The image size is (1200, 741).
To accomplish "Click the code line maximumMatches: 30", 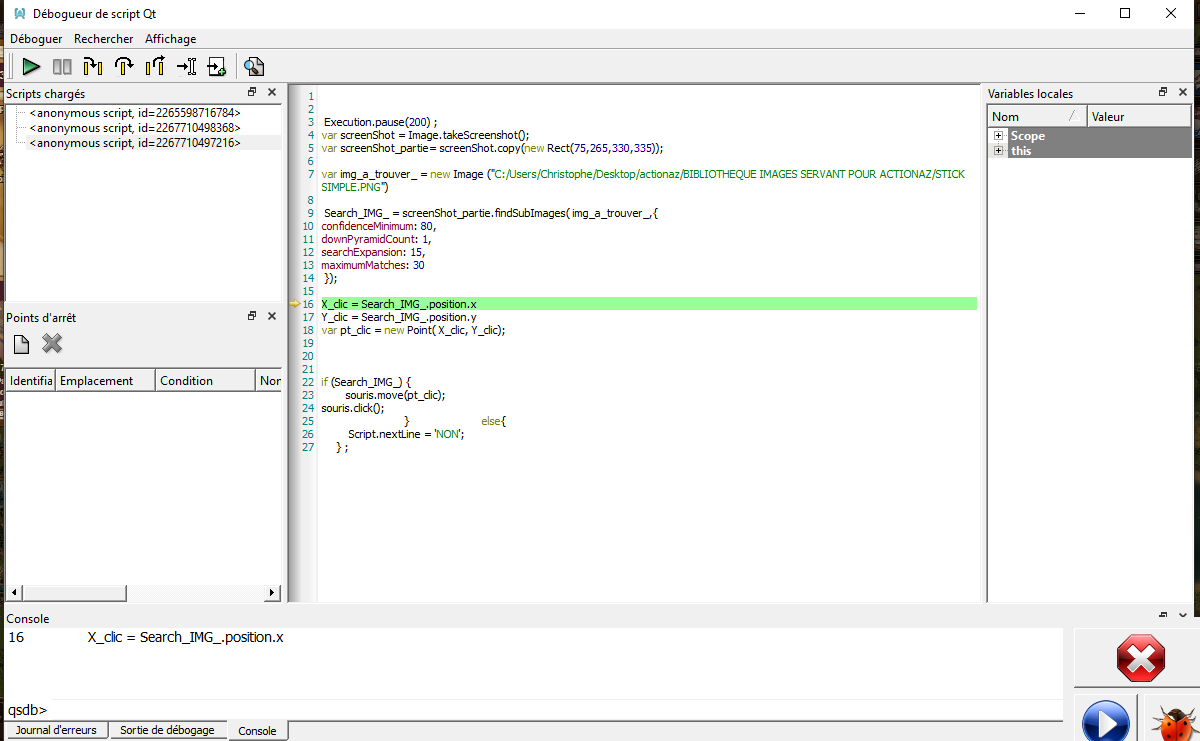I will pos(372,265).
